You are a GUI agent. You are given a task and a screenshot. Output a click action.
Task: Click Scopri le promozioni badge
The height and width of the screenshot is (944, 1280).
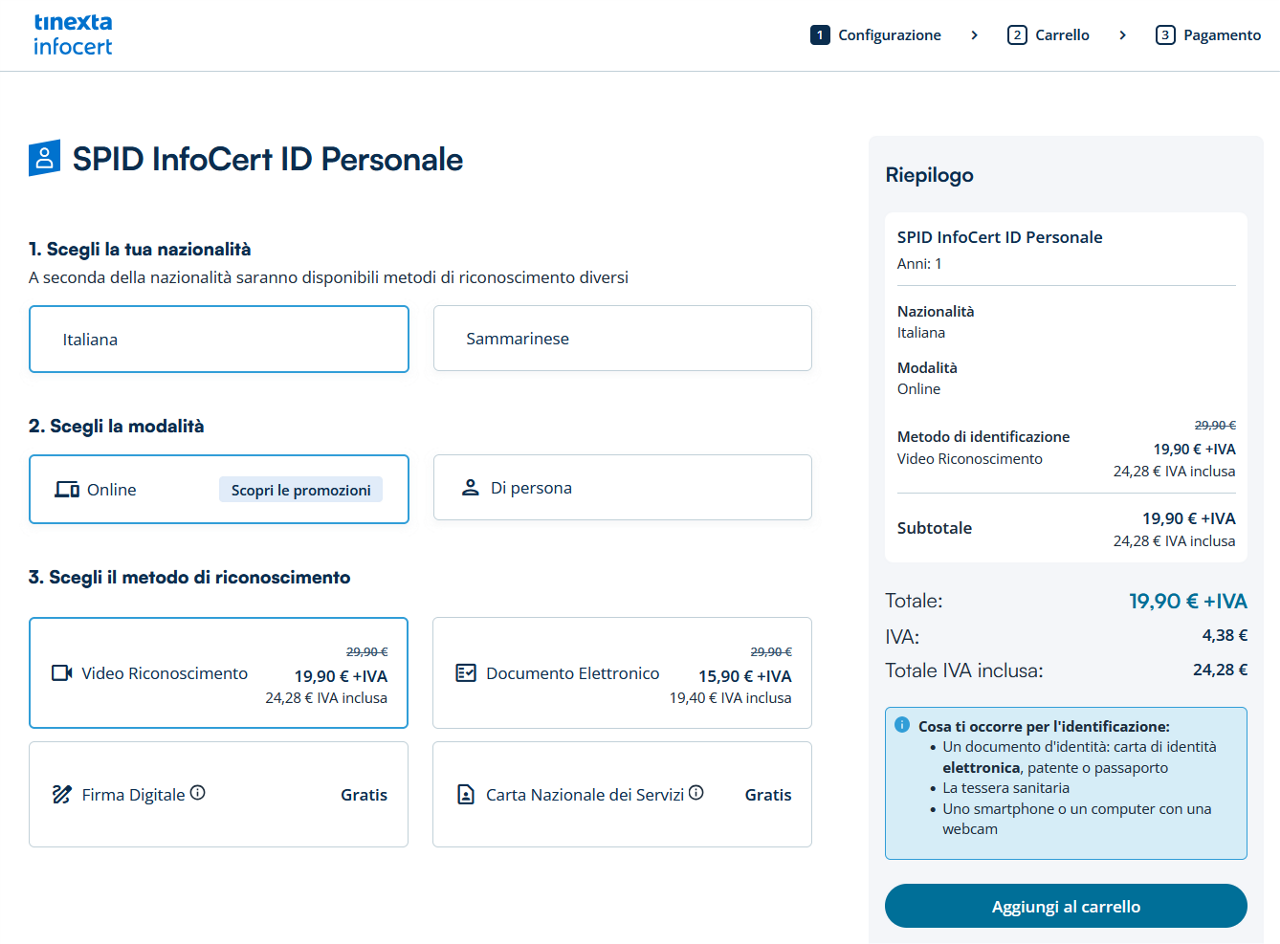tap(301, 490)
